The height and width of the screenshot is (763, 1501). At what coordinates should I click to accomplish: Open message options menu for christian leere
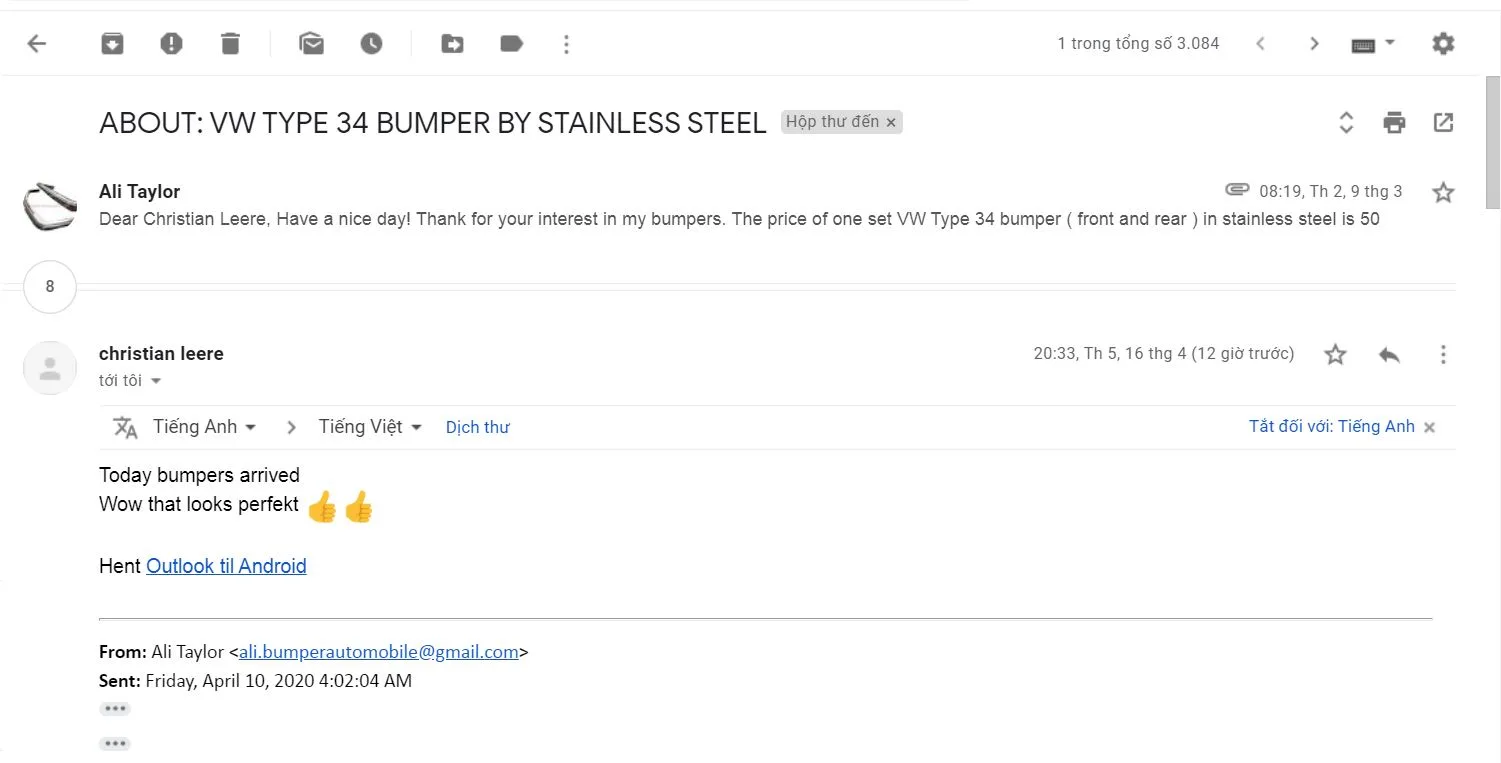(x=1443, y=354)
